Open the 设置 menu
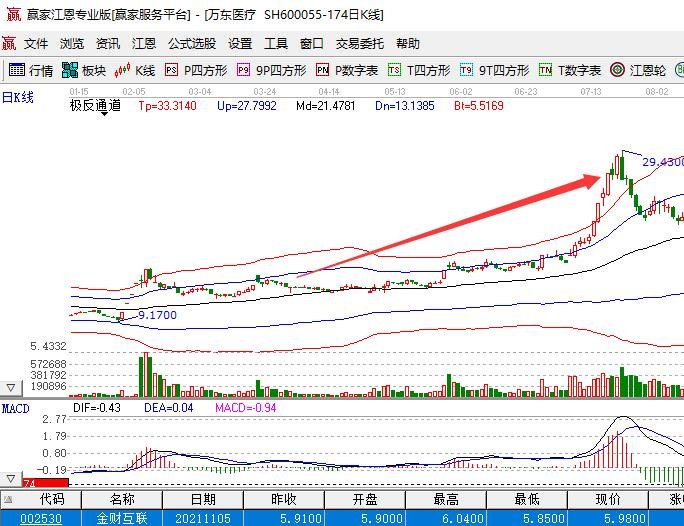The image size is (684, 526). (240, 44)
